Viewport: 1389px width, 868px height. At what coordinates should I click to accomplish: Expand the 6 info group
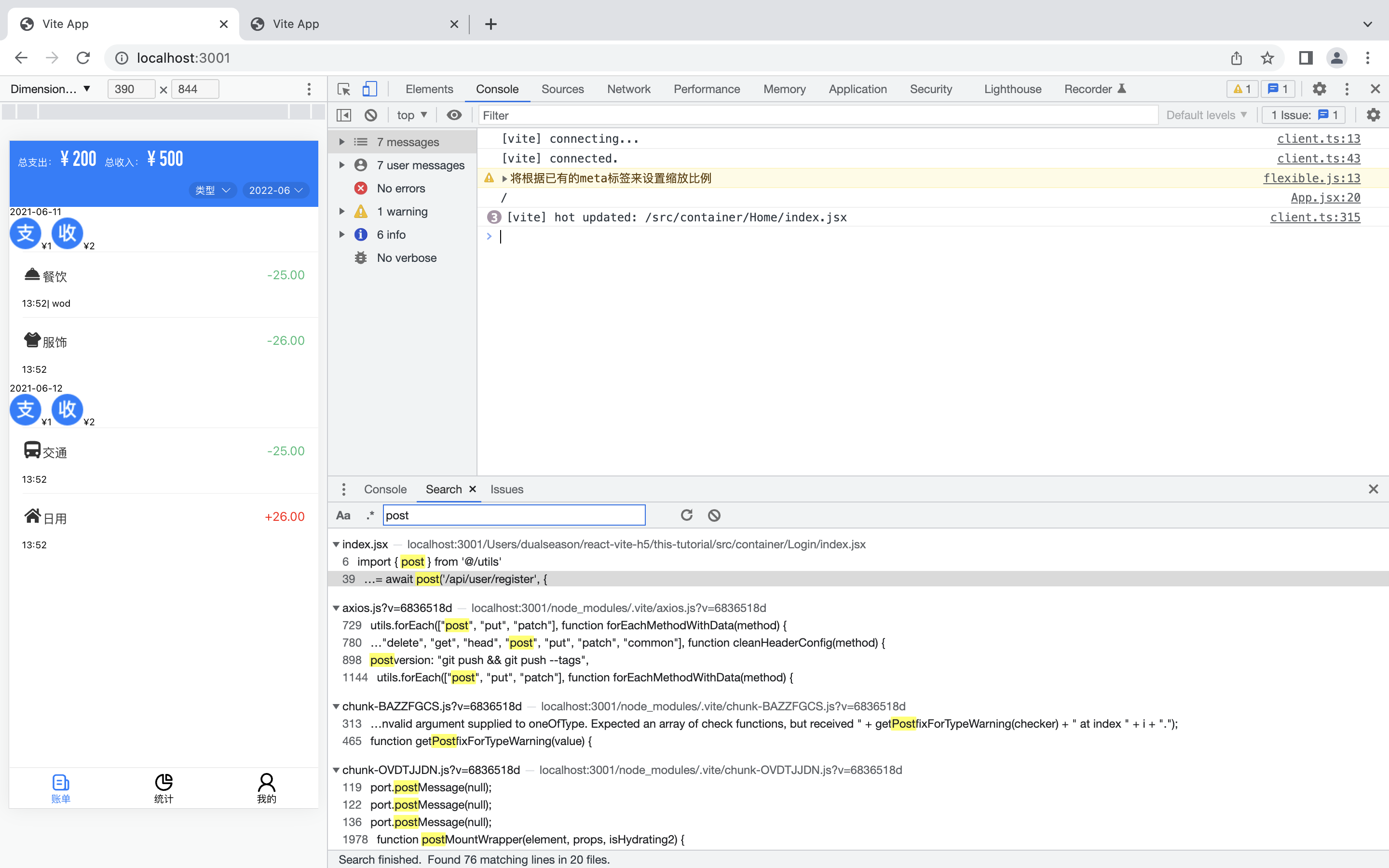[x=341, y=234]
